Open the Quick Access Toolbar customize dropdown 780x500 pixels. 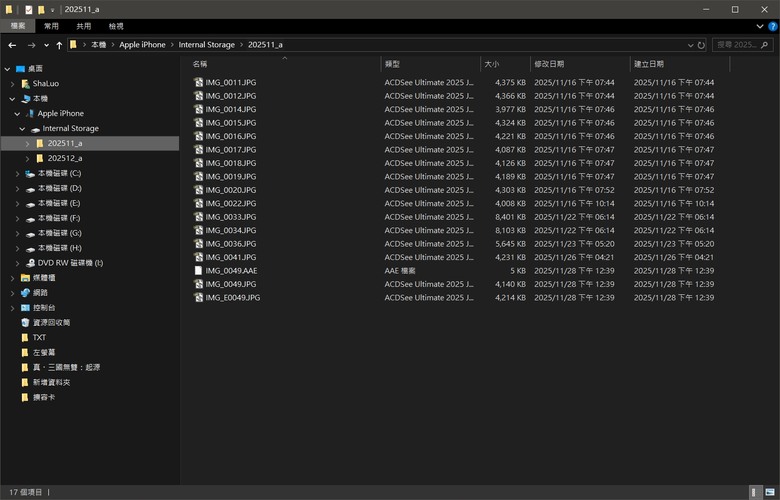(x=52, y=10)
